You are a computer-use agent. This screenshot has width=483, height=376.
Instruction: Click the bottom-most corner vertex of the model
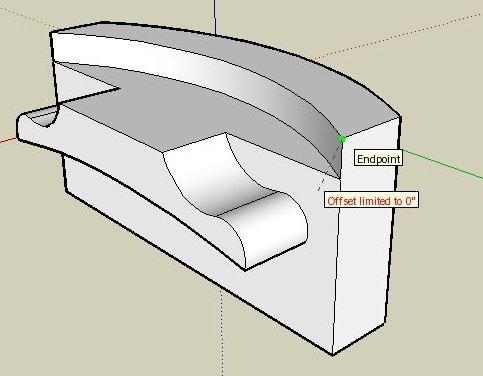pyautogui.click(x=332, y=355)
